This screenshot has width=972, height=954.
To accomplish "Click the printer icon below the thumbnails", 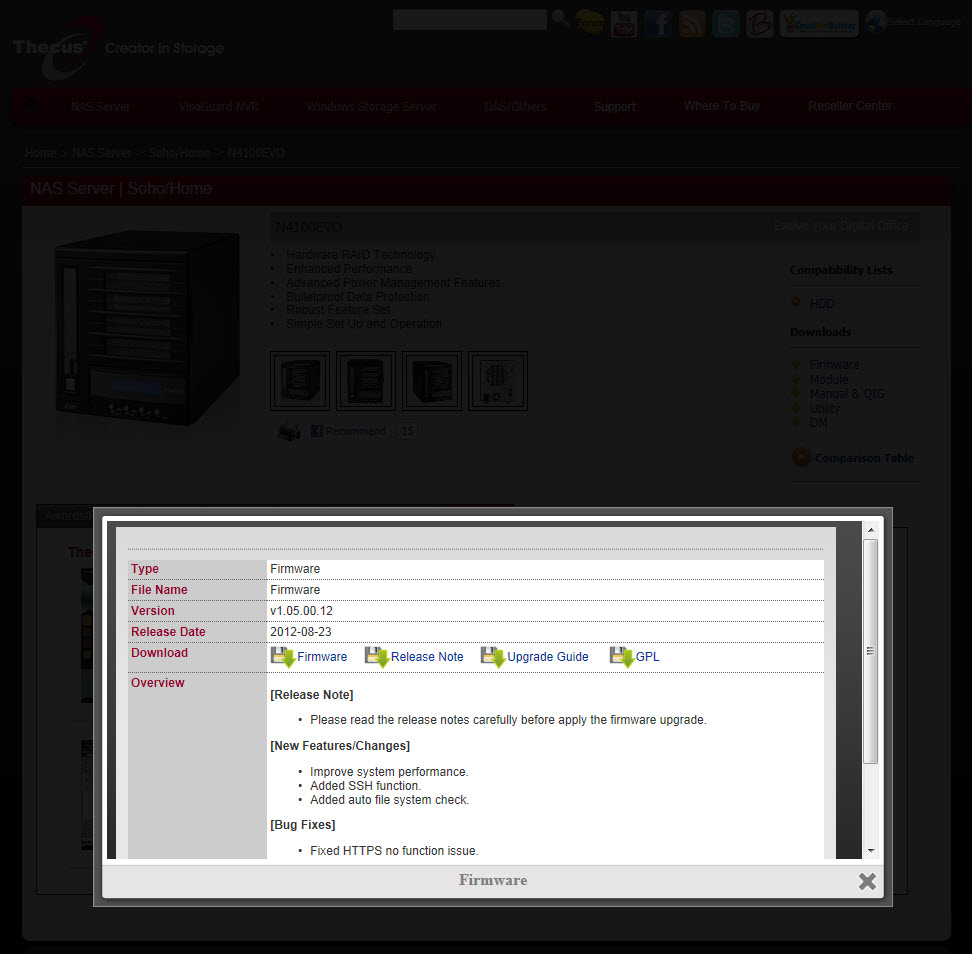I will 289,431.
